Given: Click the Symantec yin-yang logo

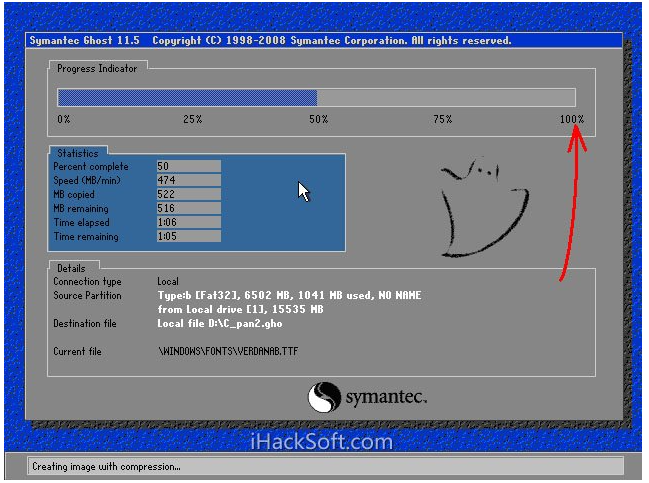Looking at the screenshot, I should pyautogui.click(x=324, y=397).
